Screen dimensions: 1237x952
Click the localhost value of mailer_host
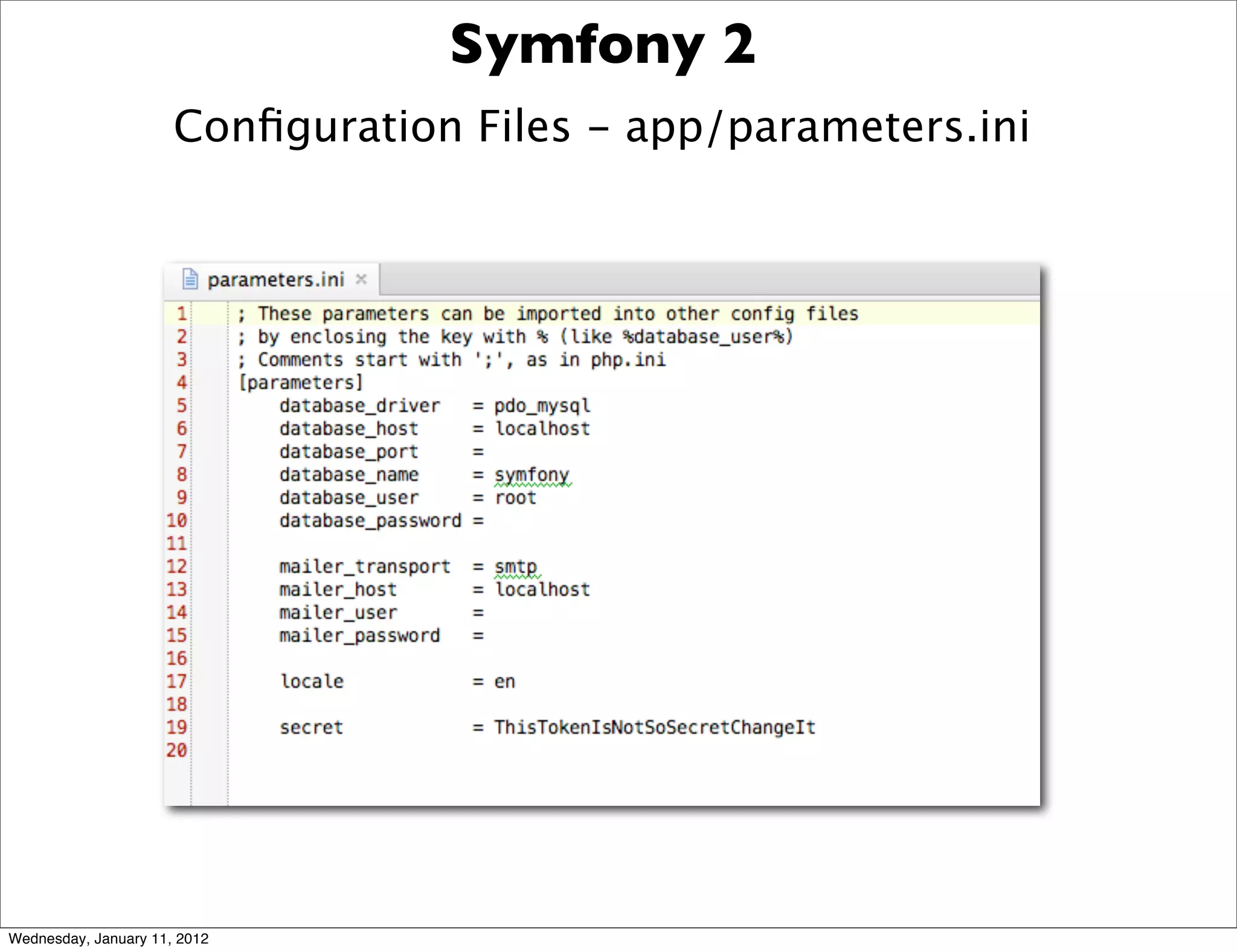click(542, 590)
